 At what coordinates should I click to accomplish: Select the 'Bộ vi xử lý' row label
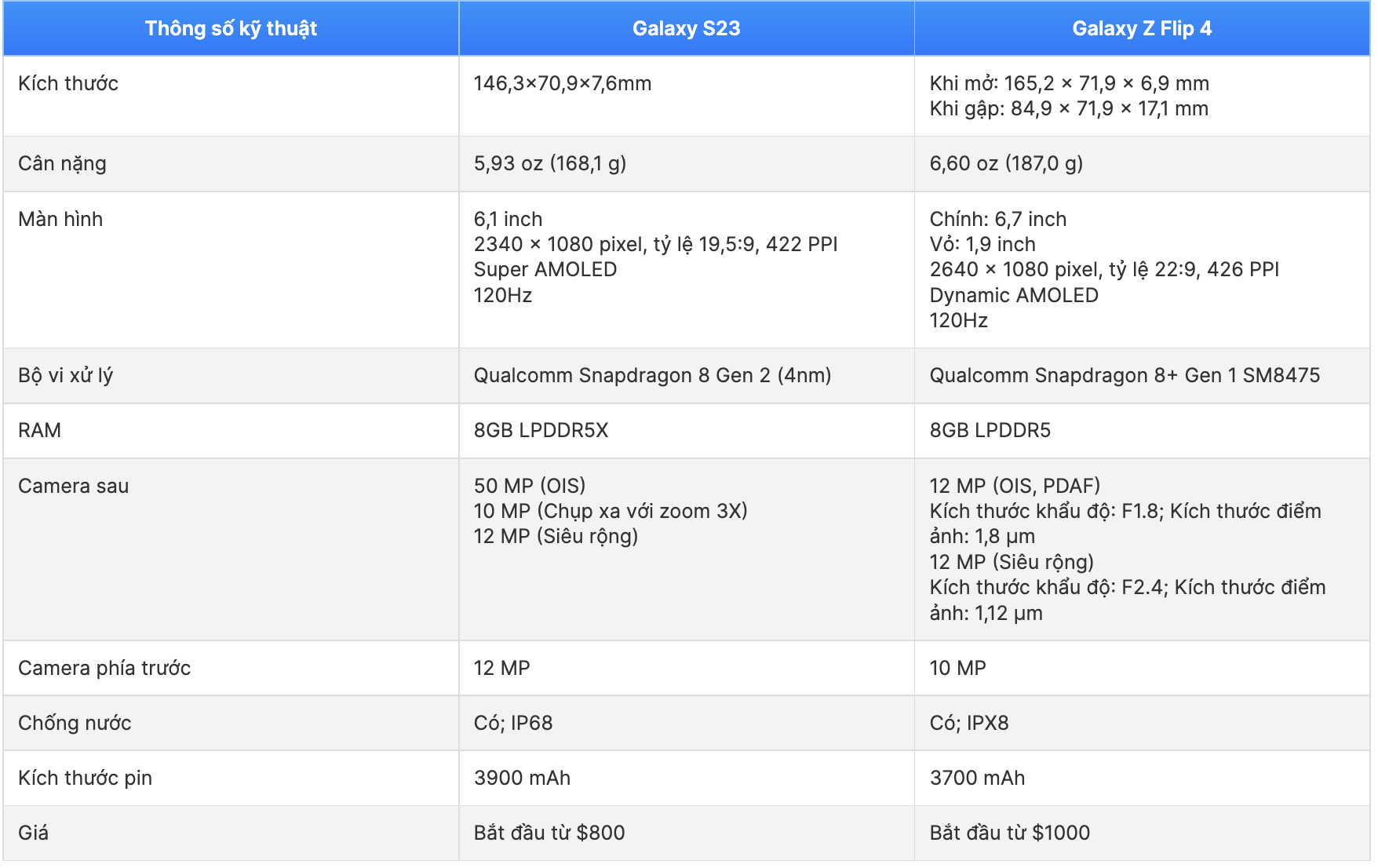pos(66,375)
